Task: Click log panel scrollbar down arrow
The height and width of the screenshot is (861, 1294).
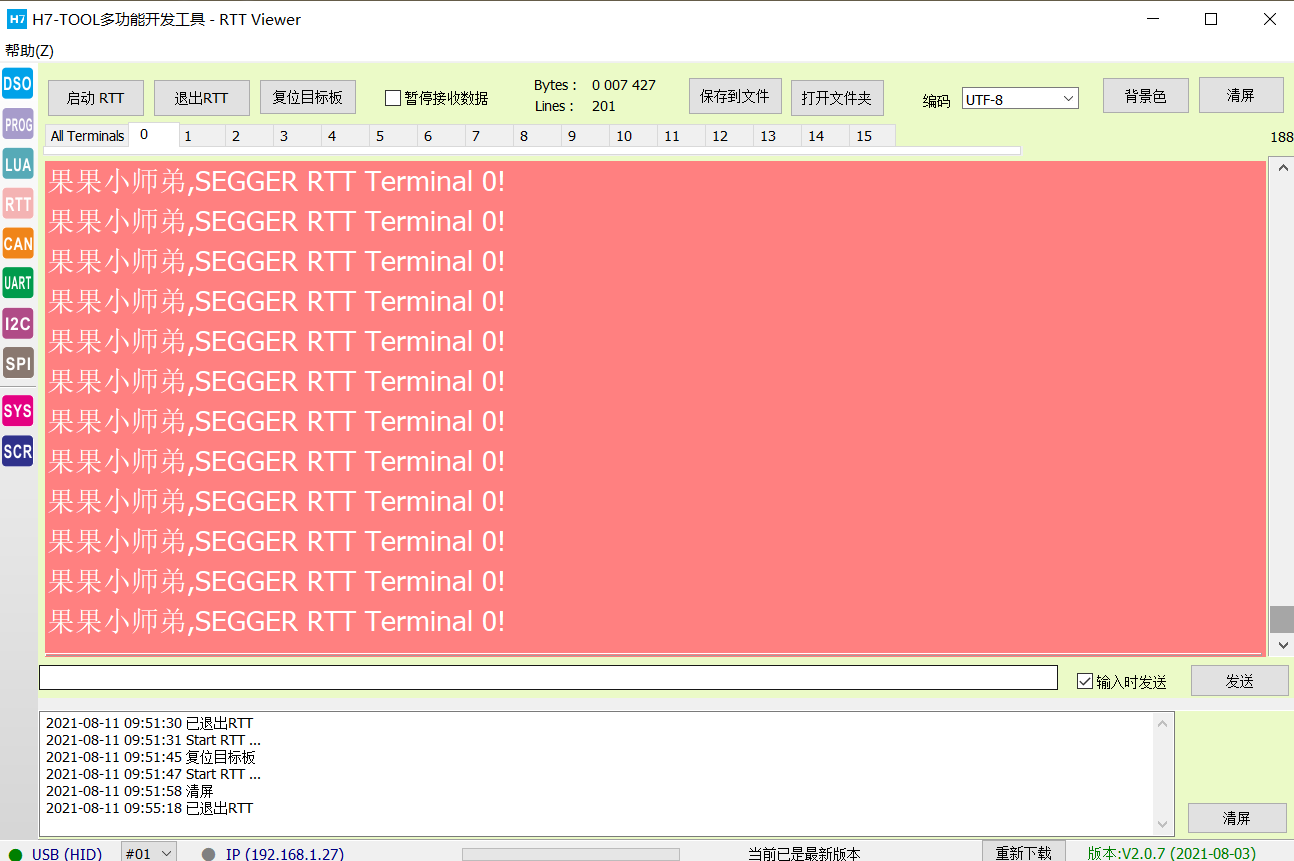Action: click(1162, 824)
